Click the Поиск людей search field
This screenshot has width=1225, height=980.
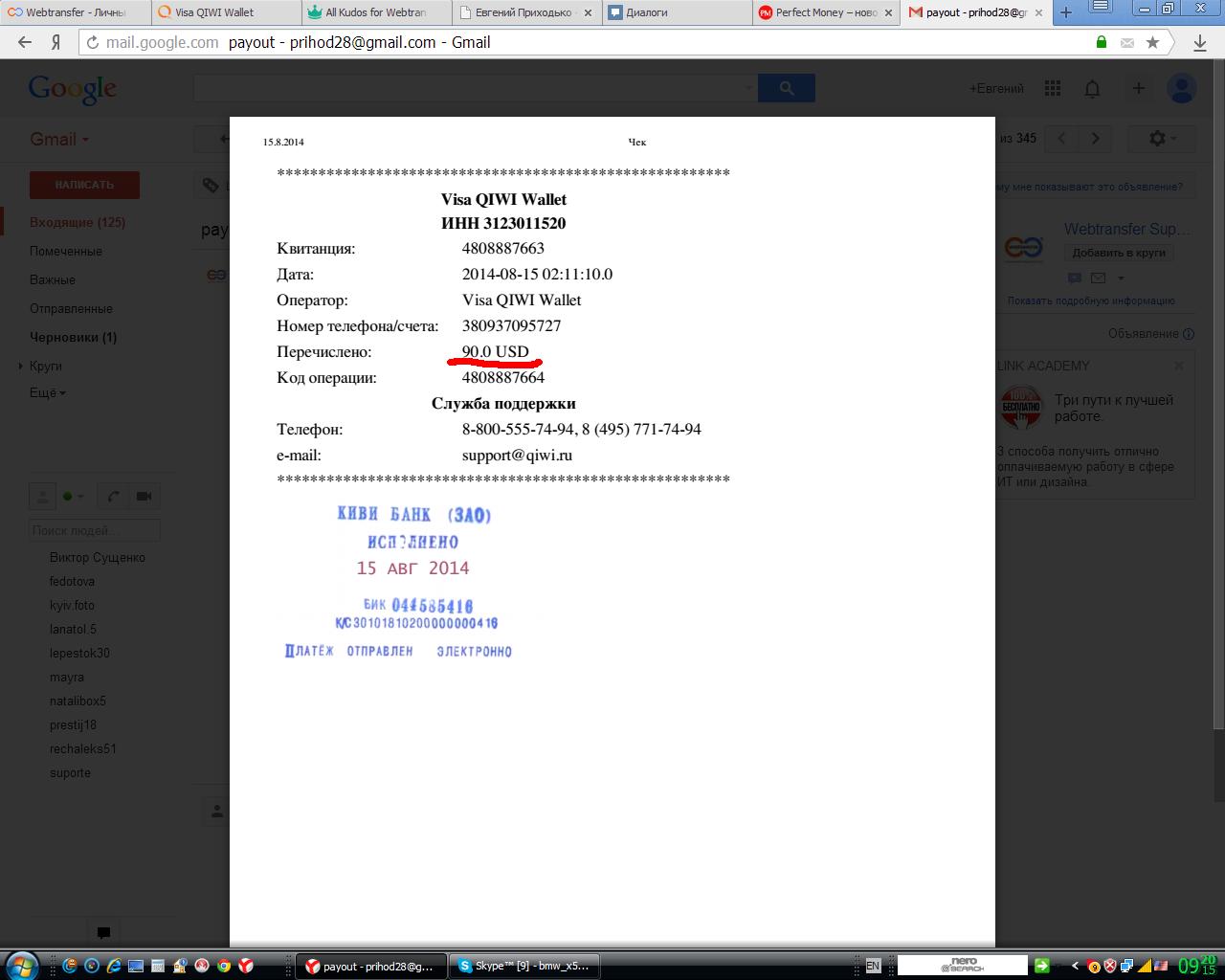(95, 530)
